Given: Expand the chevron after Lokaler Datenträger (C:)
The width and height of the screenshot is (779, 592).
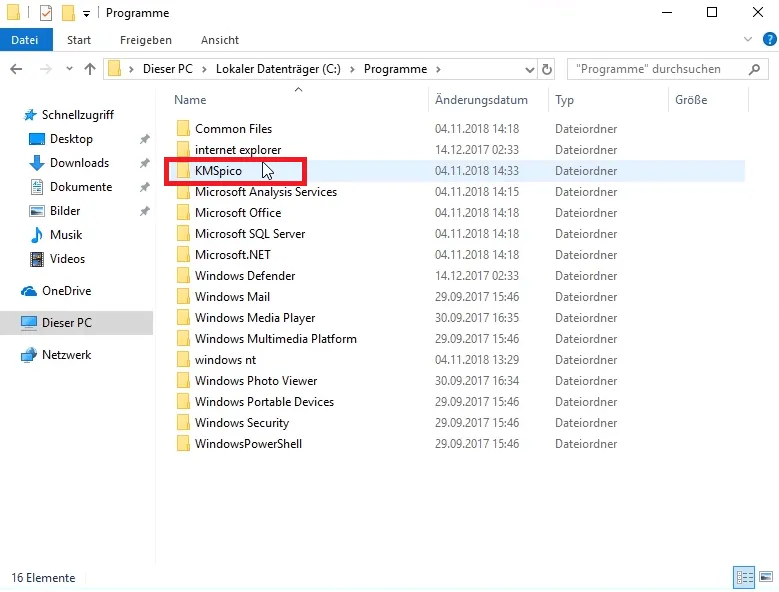Looking at the screenshot, I should coord(352,69).
